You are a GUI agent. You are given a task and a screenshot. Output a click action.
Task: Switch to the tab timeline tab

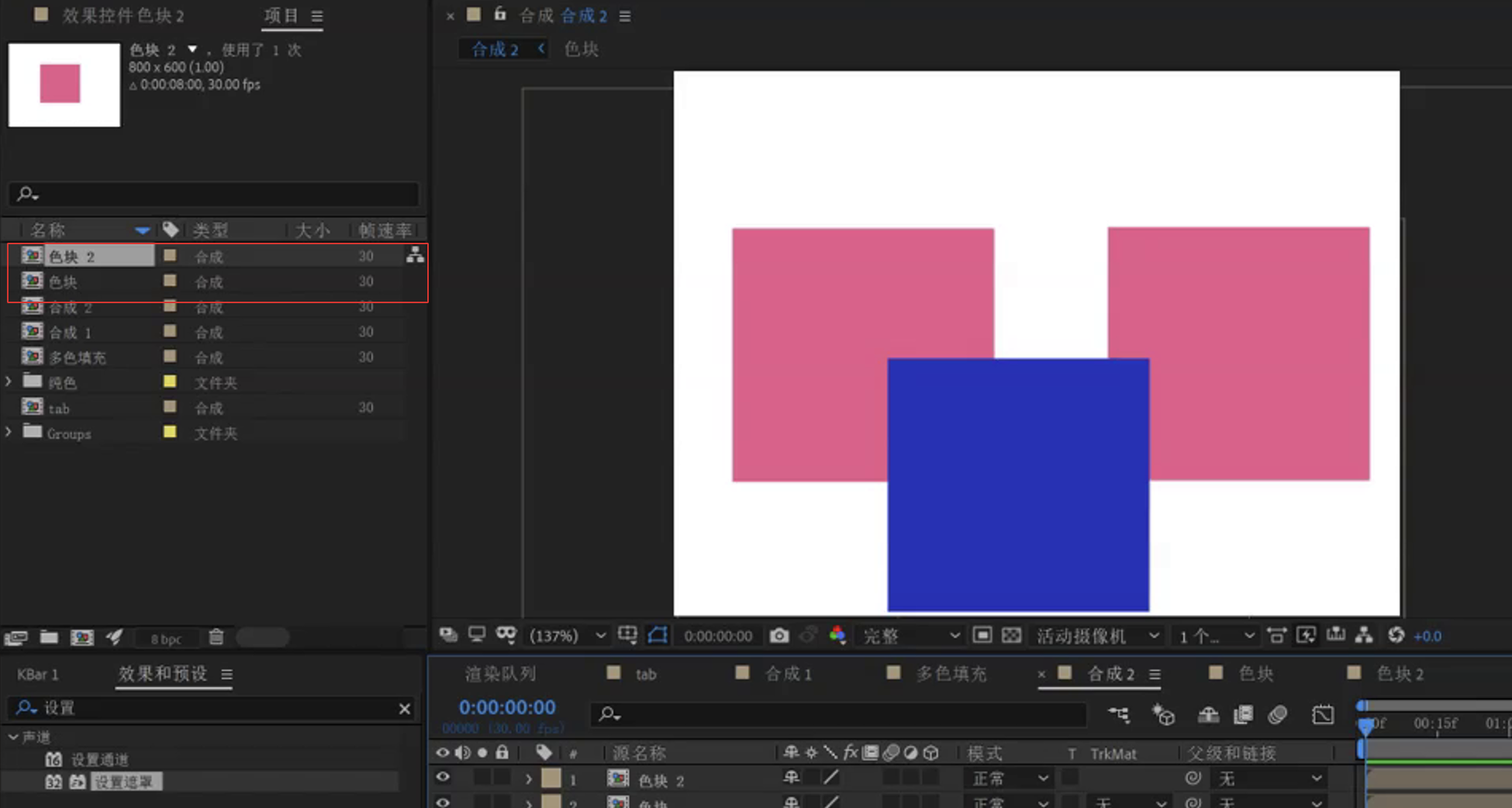pos(646,674)
